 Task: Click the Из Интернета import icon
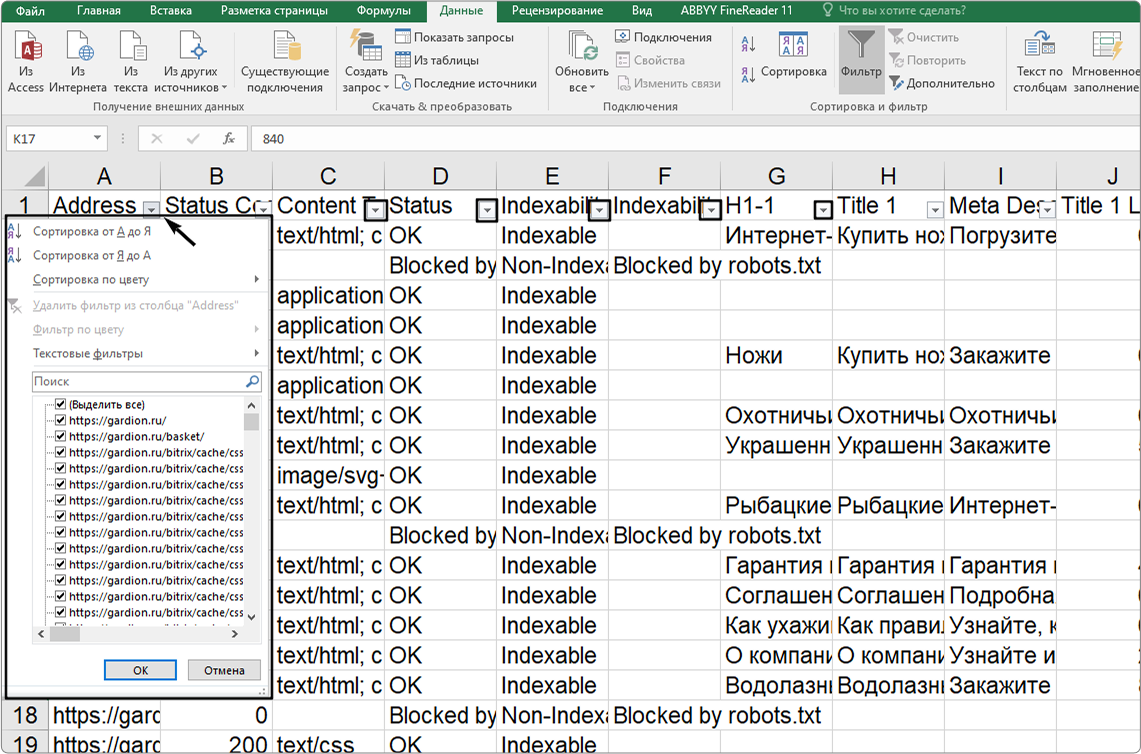coord(78,62)
